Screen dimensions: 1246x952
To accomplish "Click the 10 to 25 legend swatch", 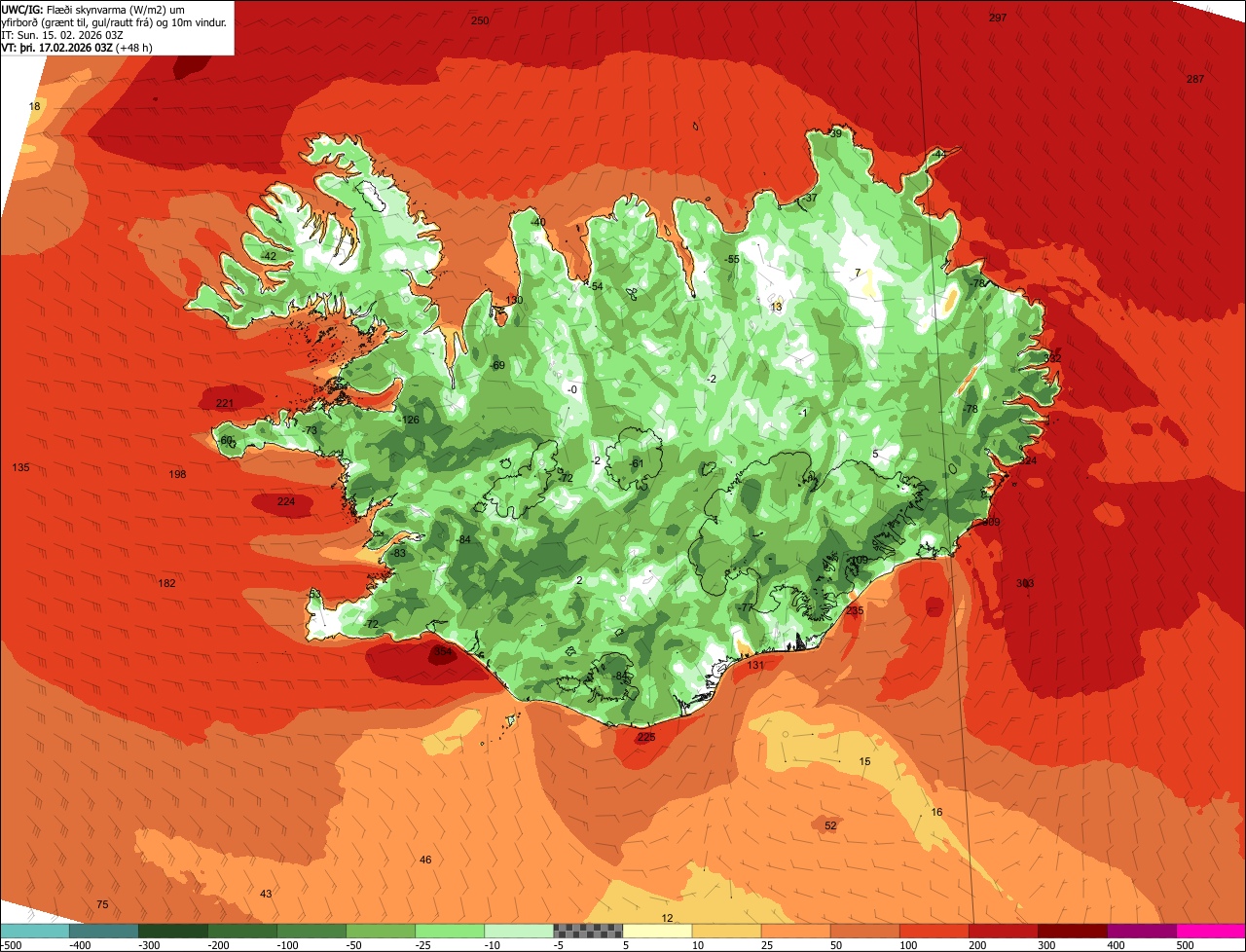I will 726,931.
